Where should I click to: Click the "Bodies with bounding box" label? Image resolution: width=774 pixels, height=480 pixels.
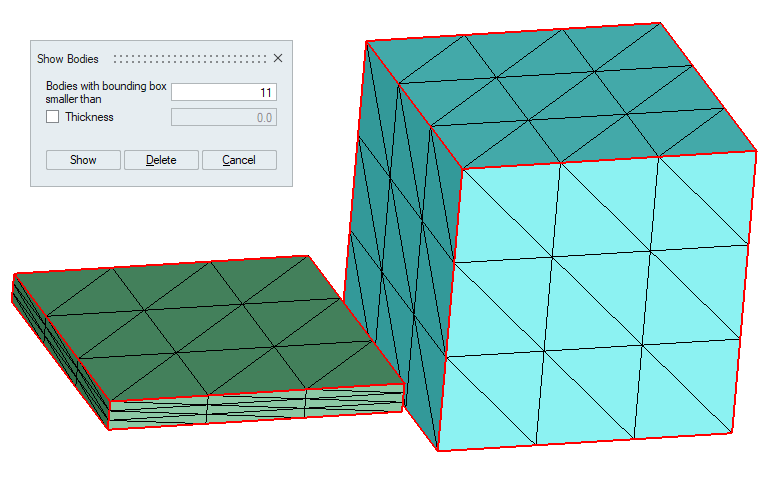click(x=105, y=86)
